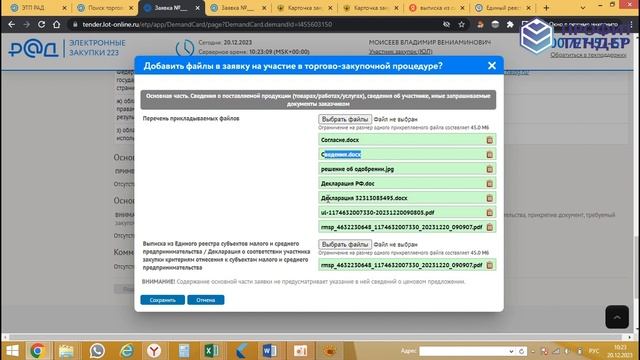Delete the Согласие.docx attached file
640x360 pixels.
coord(489,140)
